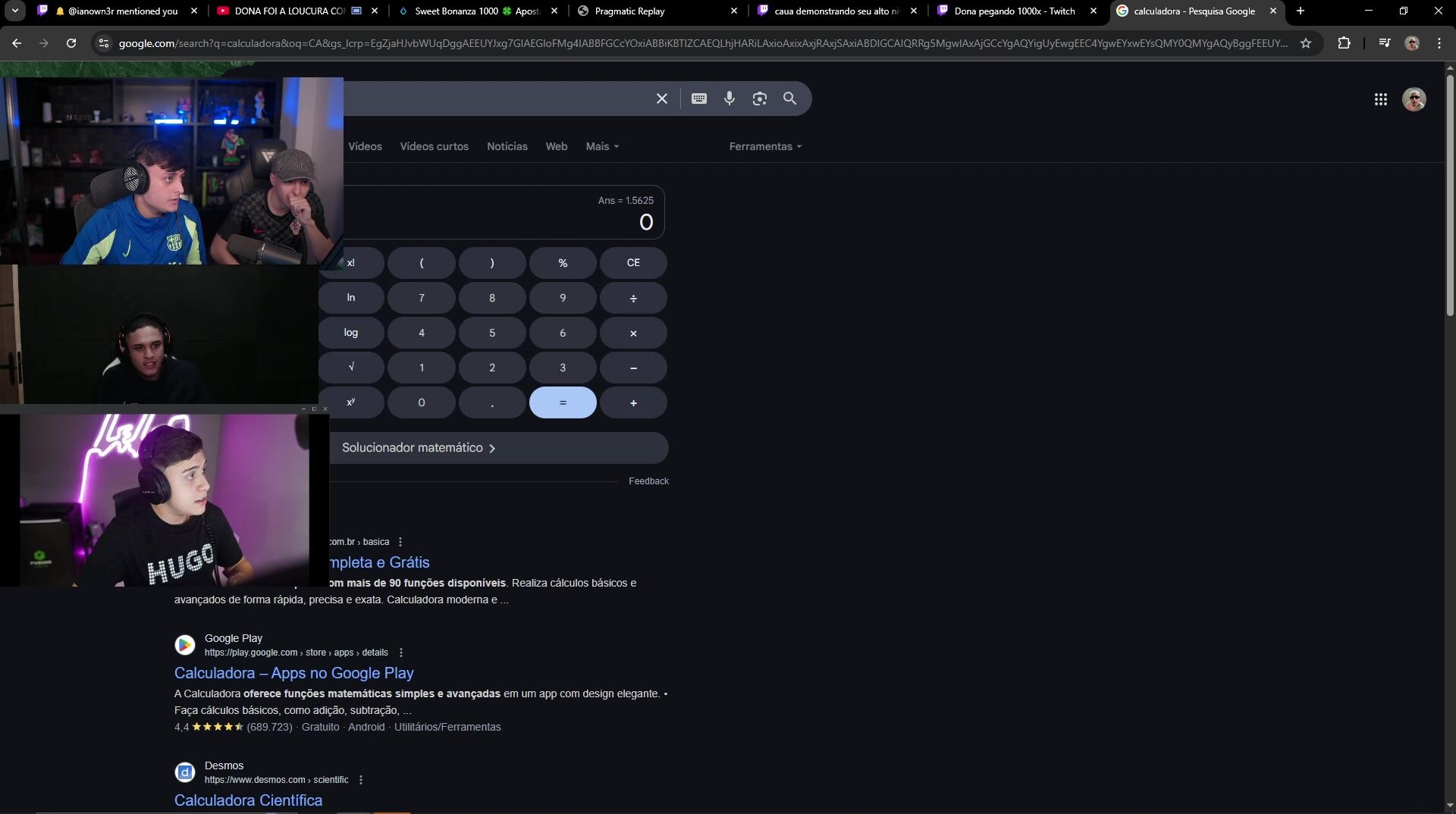Click the magnifier search icon
This screenshot has height=814, width=1456.
click(x=789, y=99)
